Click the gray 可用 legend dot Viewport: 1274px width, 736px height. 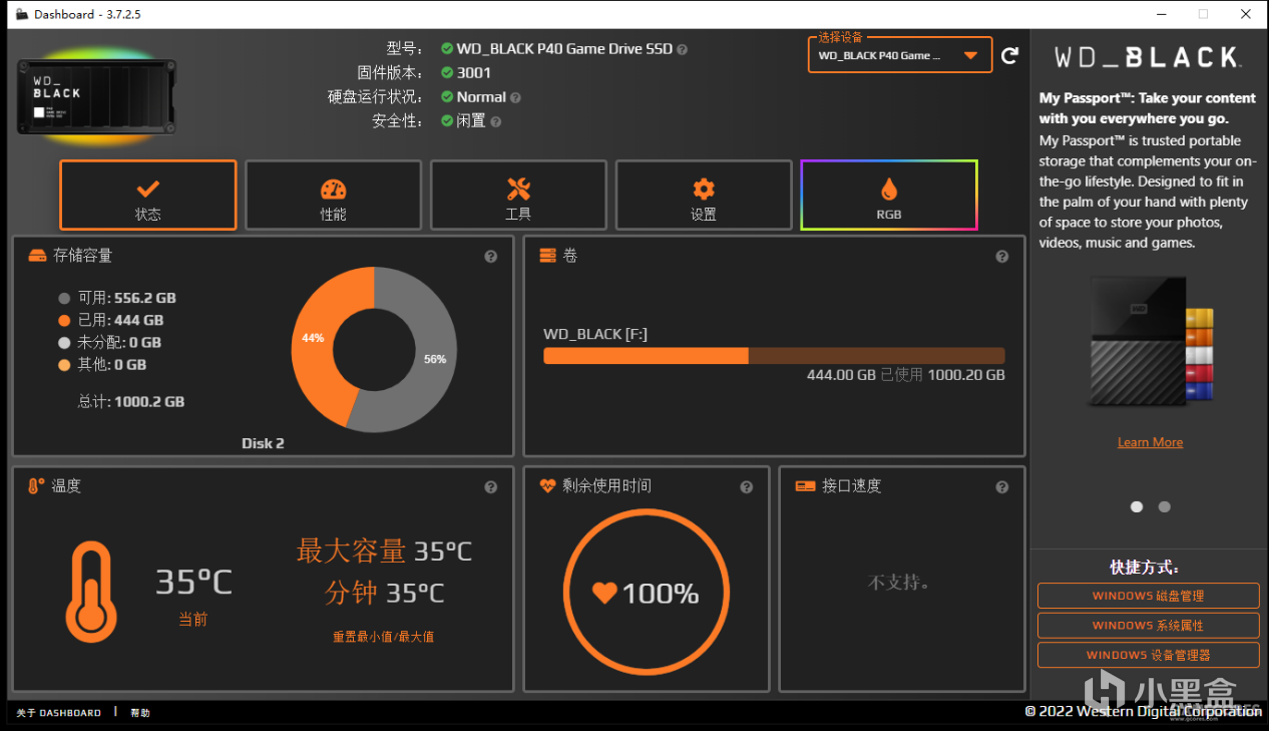tap(65, 298)
